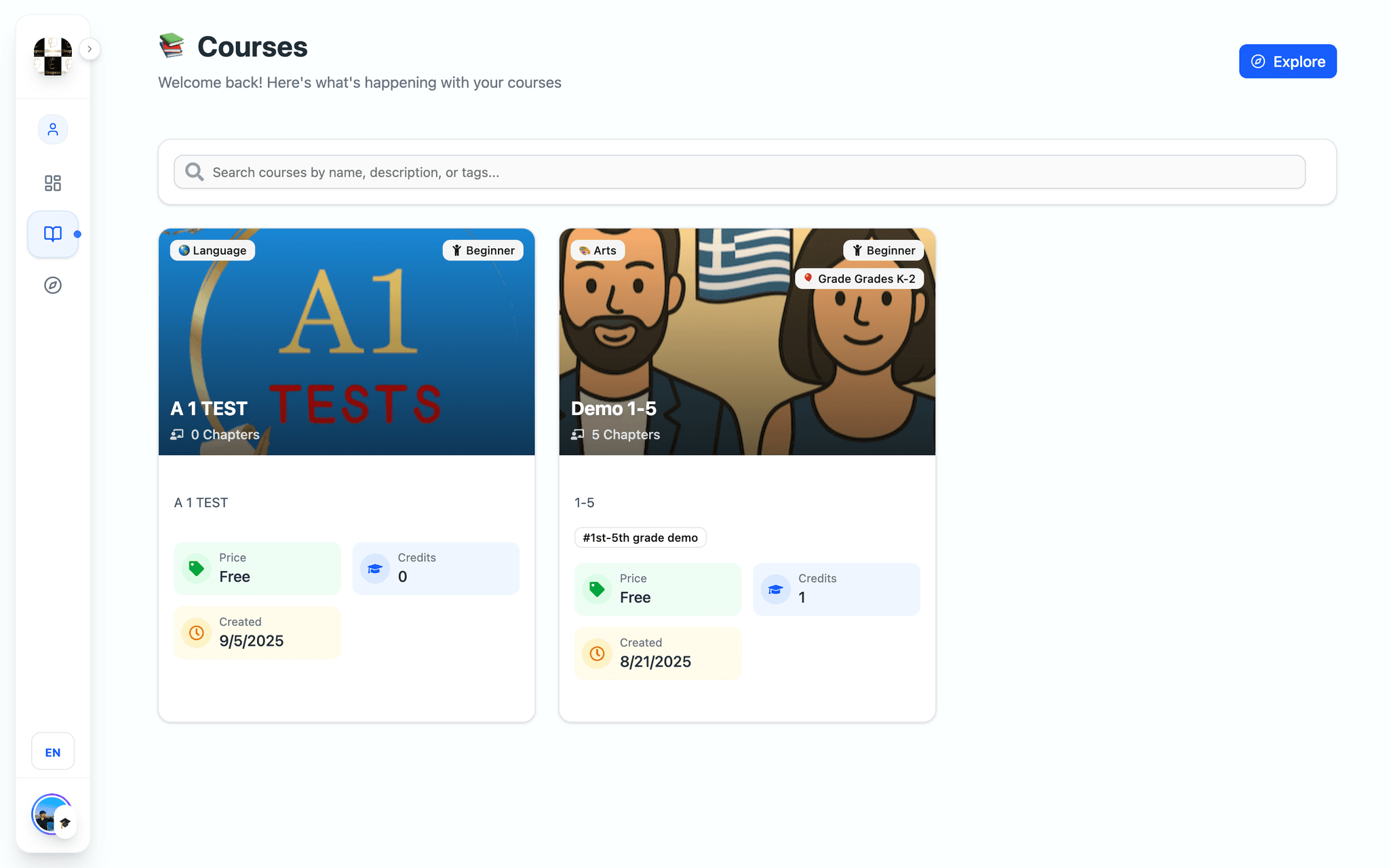Click clock created icon on A 1 TEST
The image size is (1389, 868).
pyautogui.click(x=197, y=633)
